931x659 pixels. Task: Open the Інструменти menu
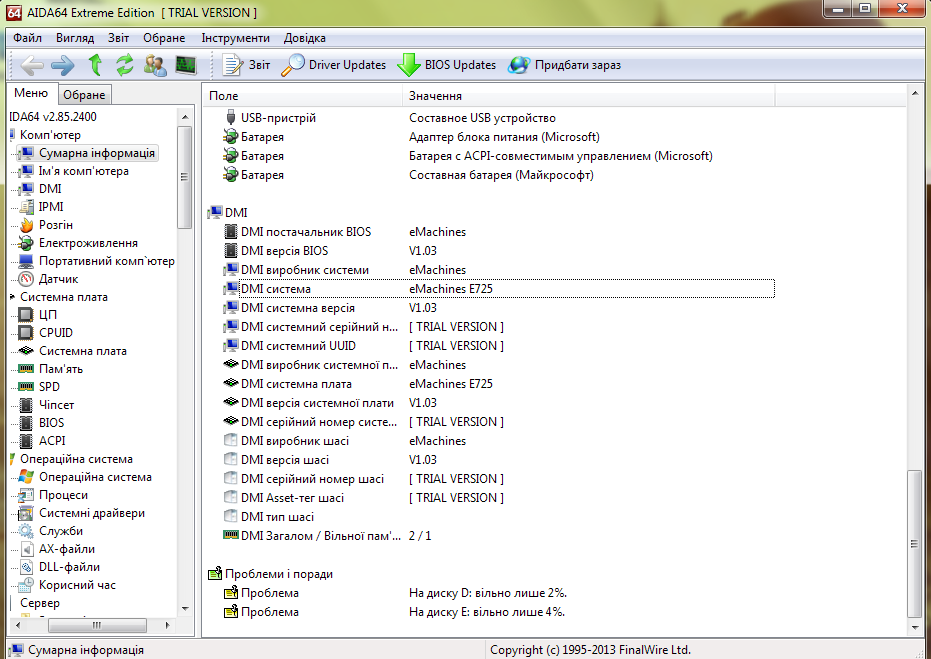235,38
